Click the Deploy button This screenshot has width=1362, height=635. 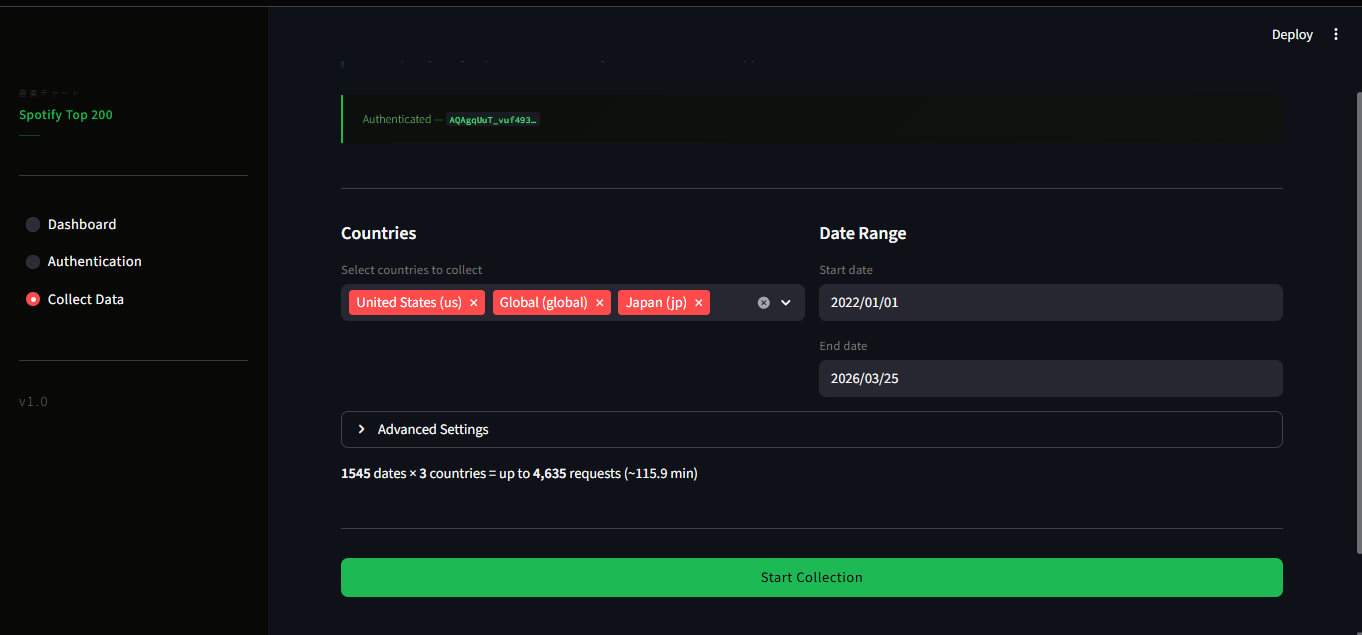pyautogui.click(x=1292, y=34)
